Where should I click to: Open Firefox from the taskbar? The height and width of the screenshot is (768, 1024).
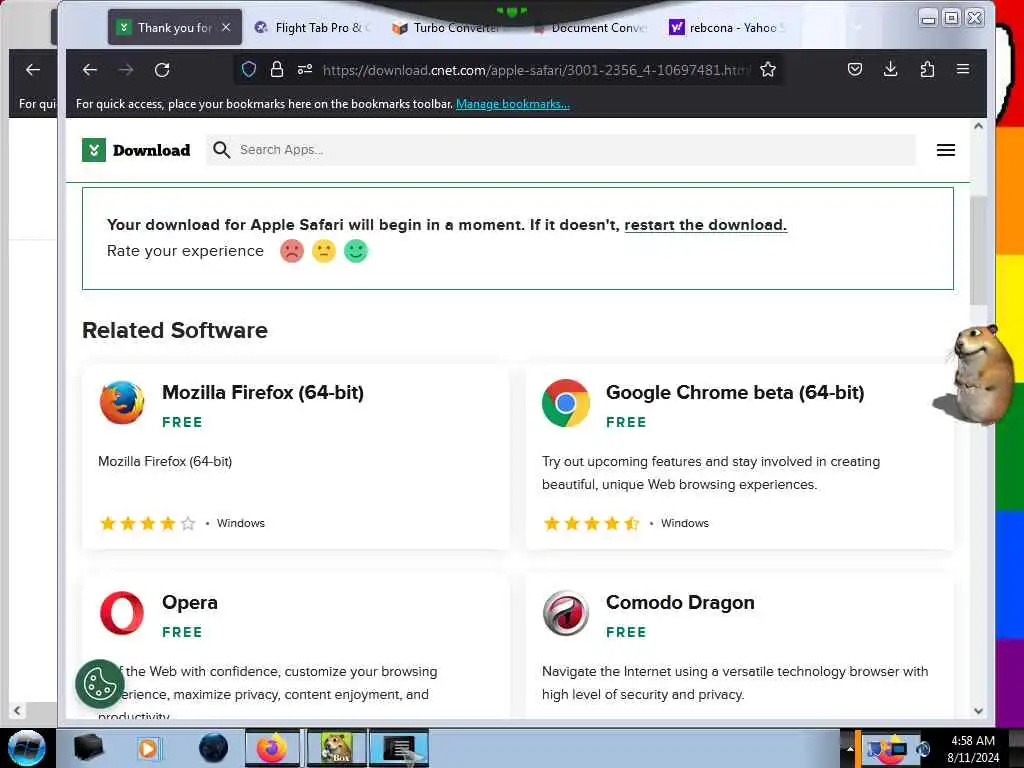point(272,748)
